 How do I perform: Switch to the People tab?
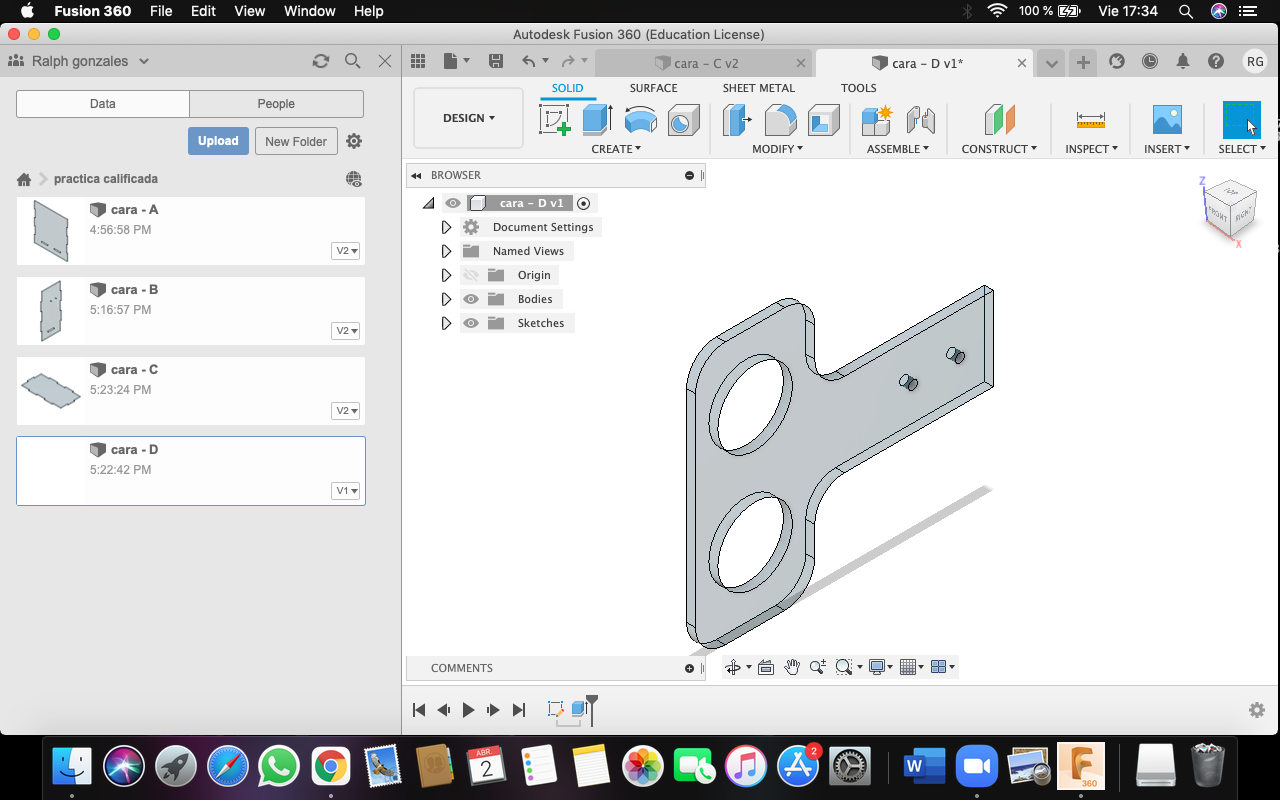(x=276, y=104)
